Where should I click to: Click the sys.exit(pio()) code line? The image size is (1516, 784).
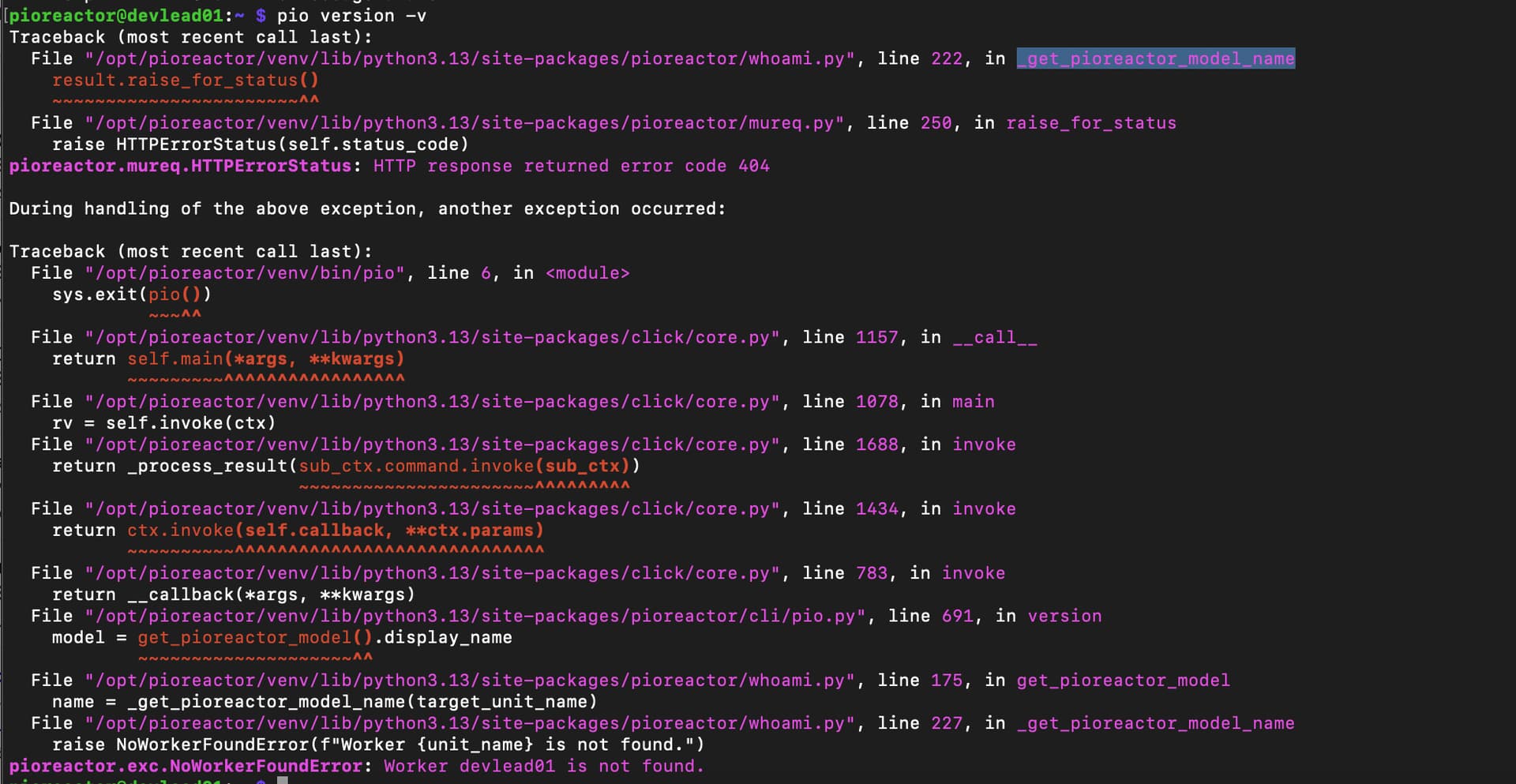[x=132, y=294]
